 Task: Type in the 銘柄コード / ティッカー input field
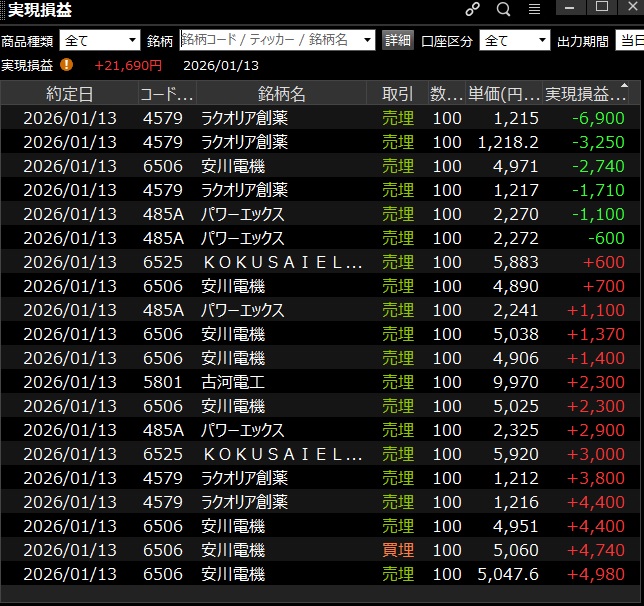pos(268,41)
